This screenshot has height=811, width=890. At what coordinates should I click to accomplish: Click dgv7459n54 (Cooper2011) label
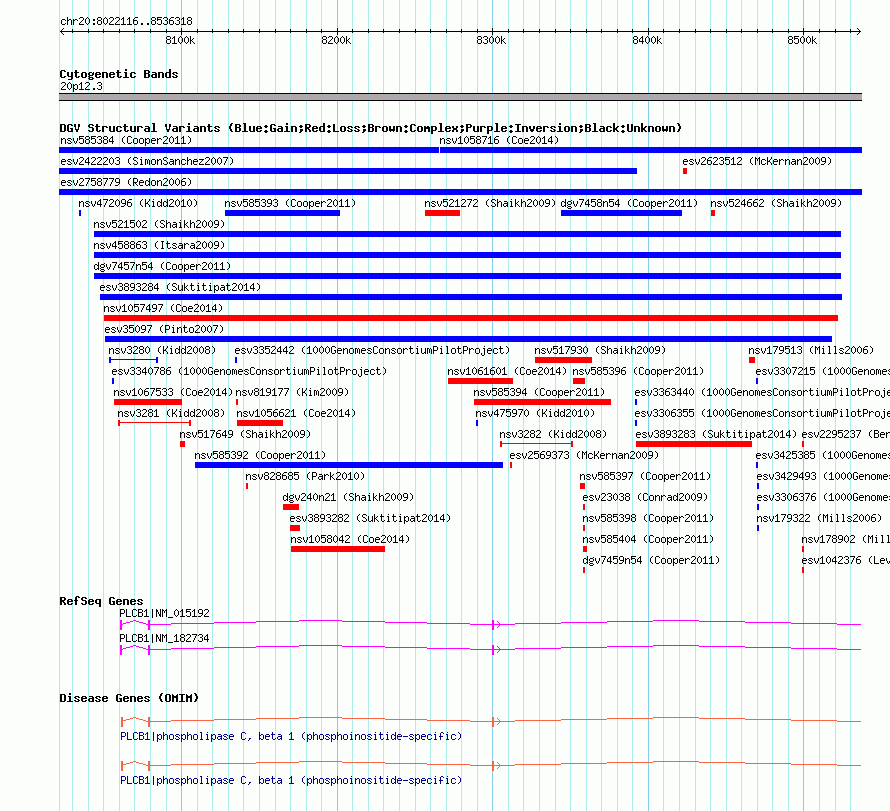pyautogui.click(x=651, y=560)
